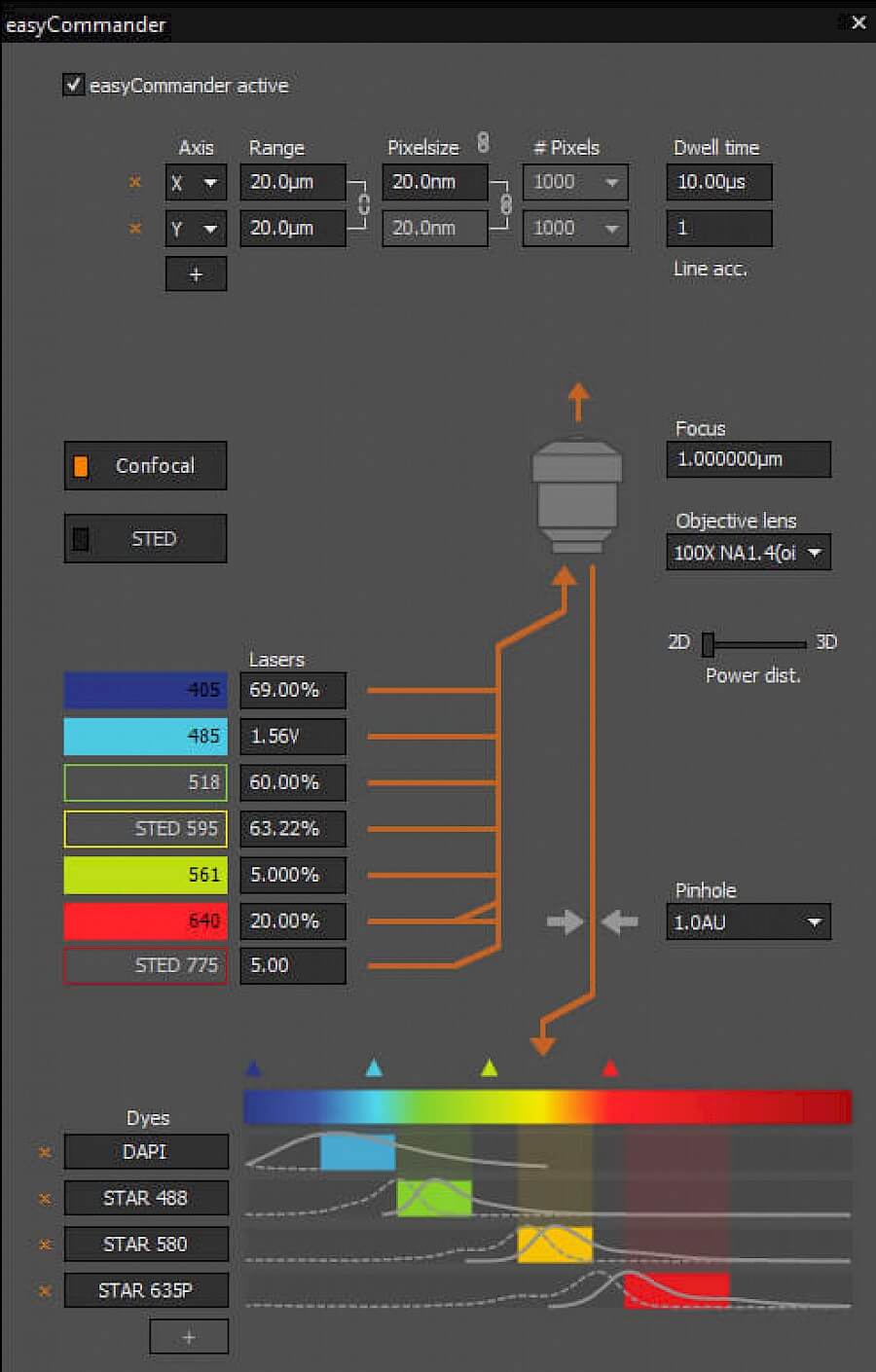Click the red 640 laser color swatch

click(146, 921)
